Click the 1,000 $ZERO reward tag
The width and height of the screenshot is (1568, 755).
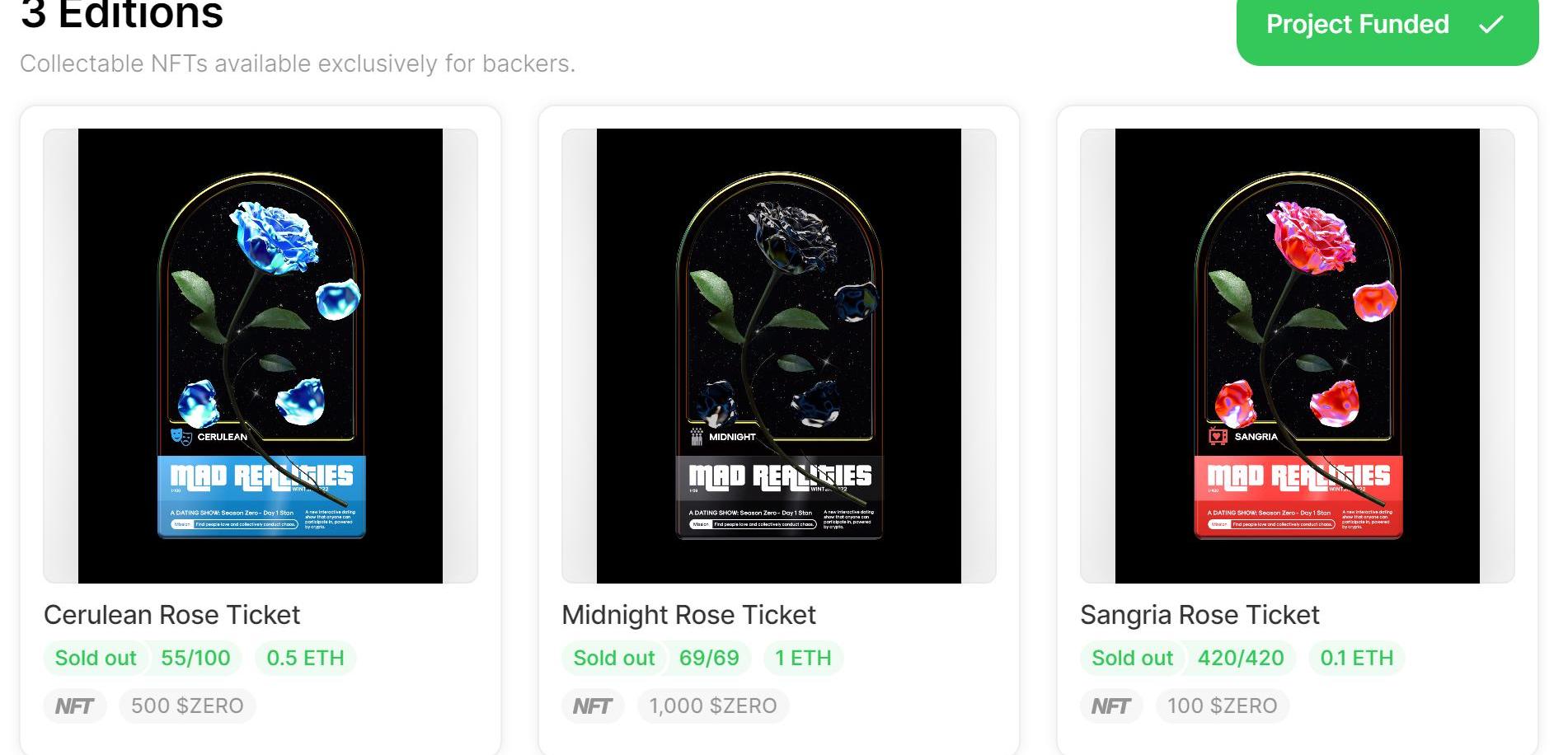pyautogui.click(x=713, y=706)
